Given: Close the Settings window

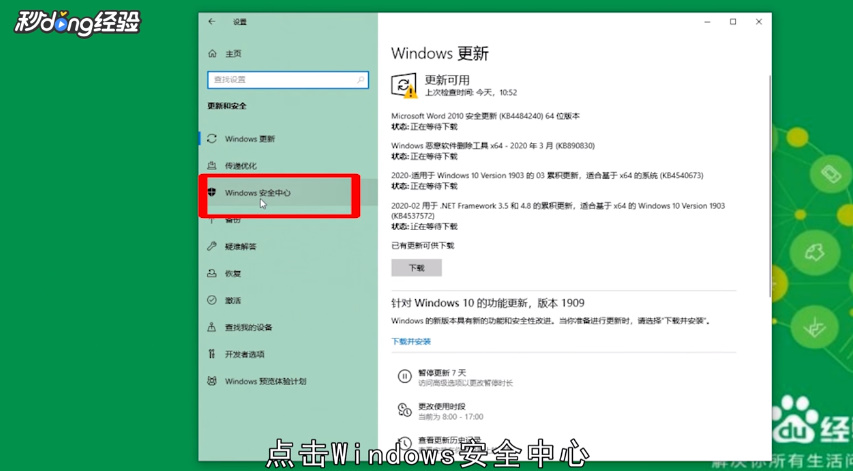Looking at the screenshot, I should (759, 22).
